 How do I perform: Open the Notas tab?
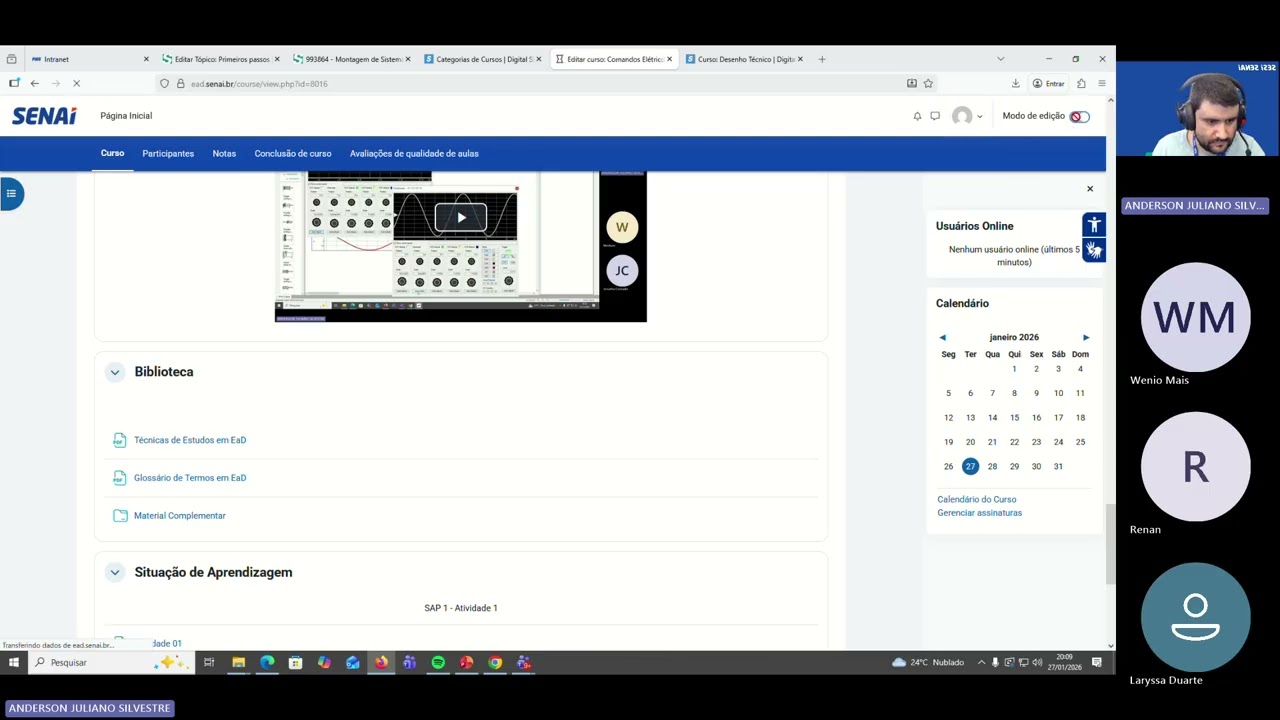(x=224, y=153)
